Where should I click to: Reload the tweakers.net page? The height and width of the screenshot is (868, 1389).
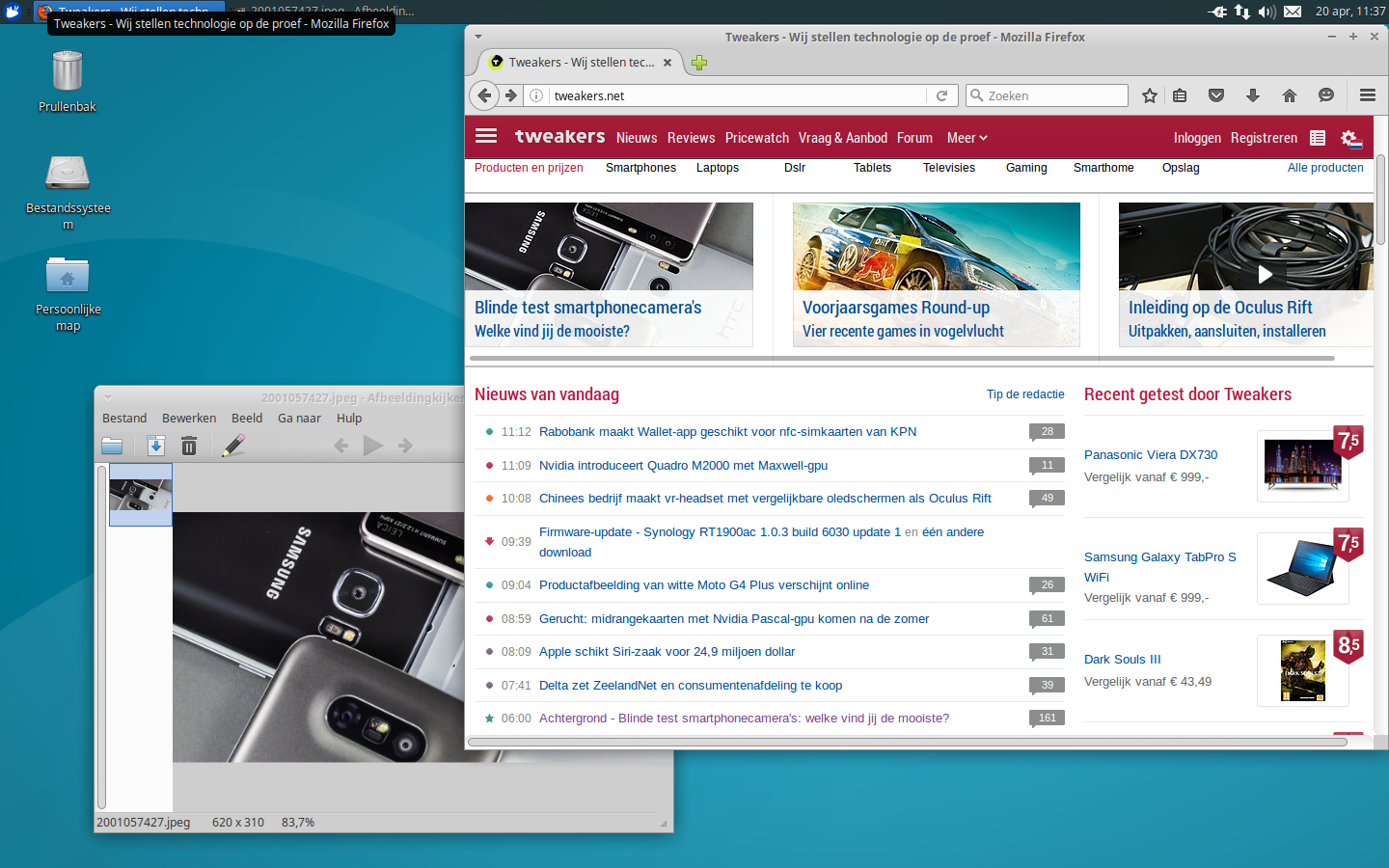941,95
